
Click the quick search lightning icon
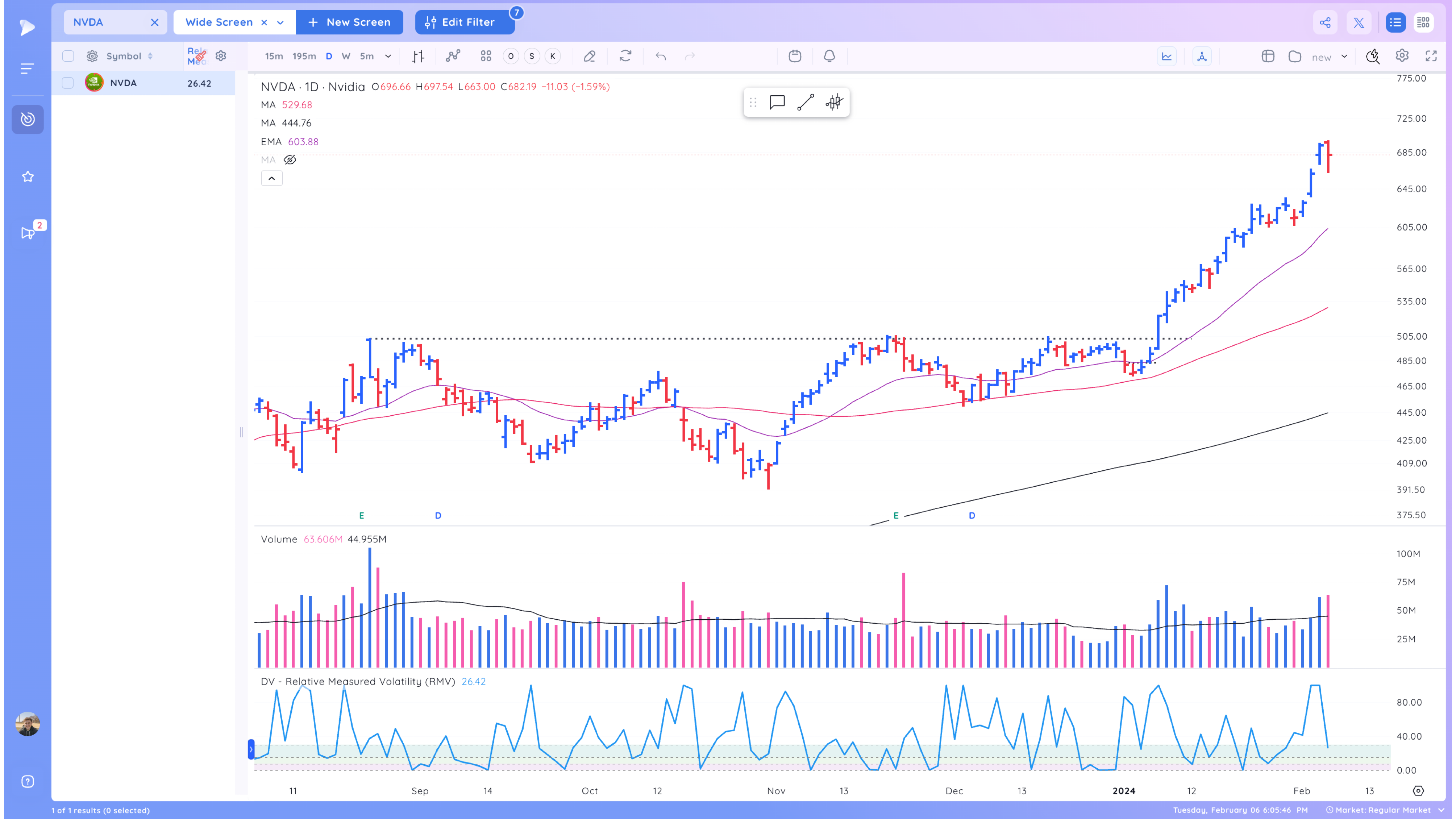pyautogui.click(x=1372, y=56)
